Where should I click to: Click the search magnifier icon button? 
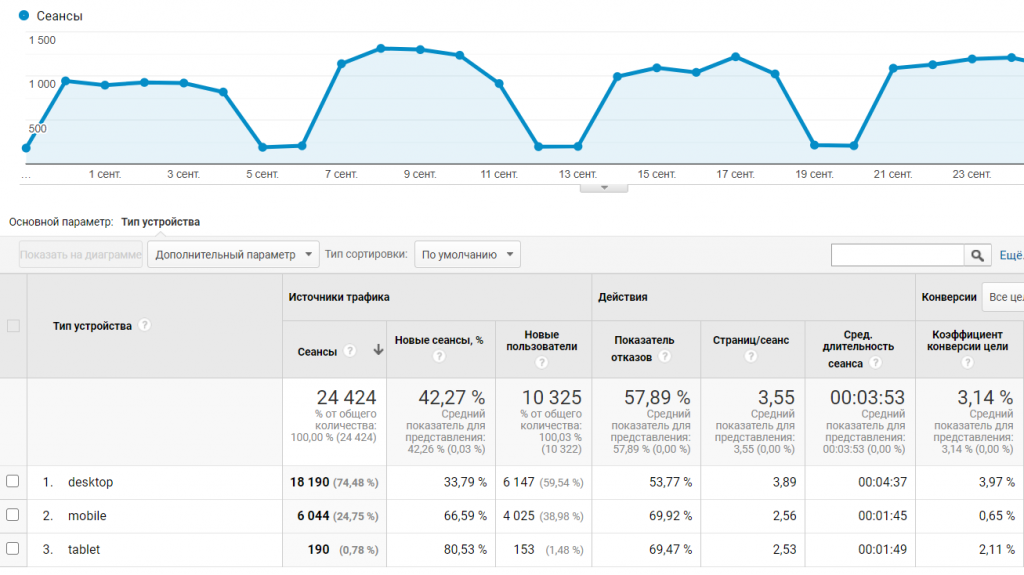(977, 255)
